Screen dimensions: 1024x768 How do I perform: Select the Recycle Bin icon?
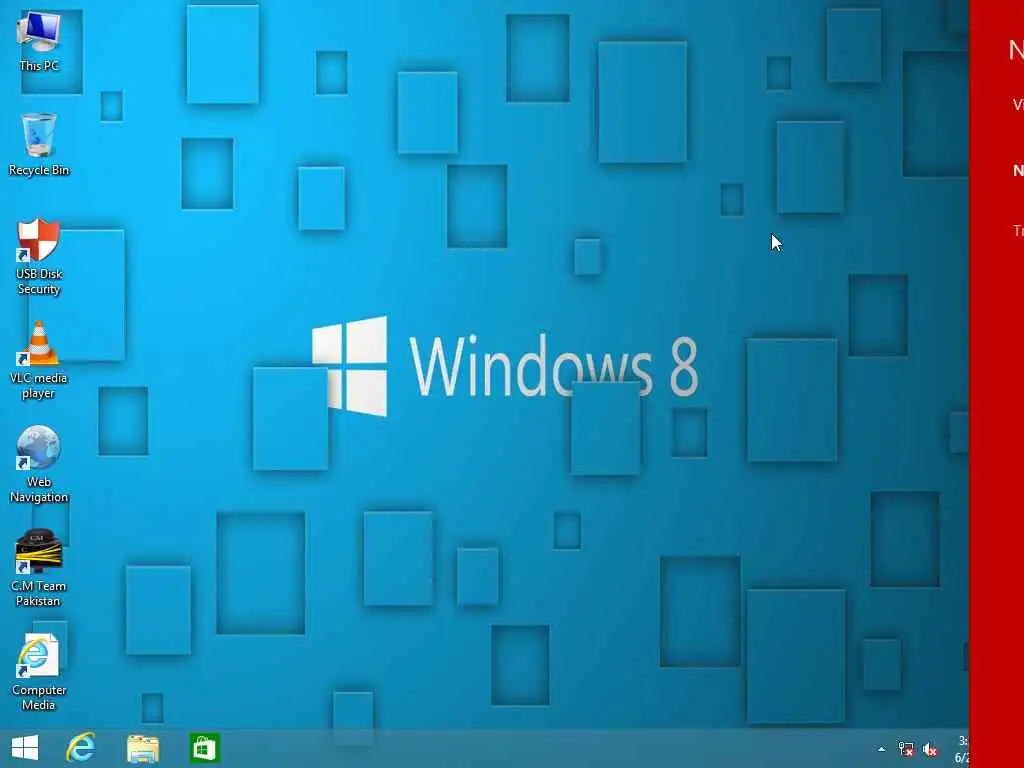tap(39, 144)
